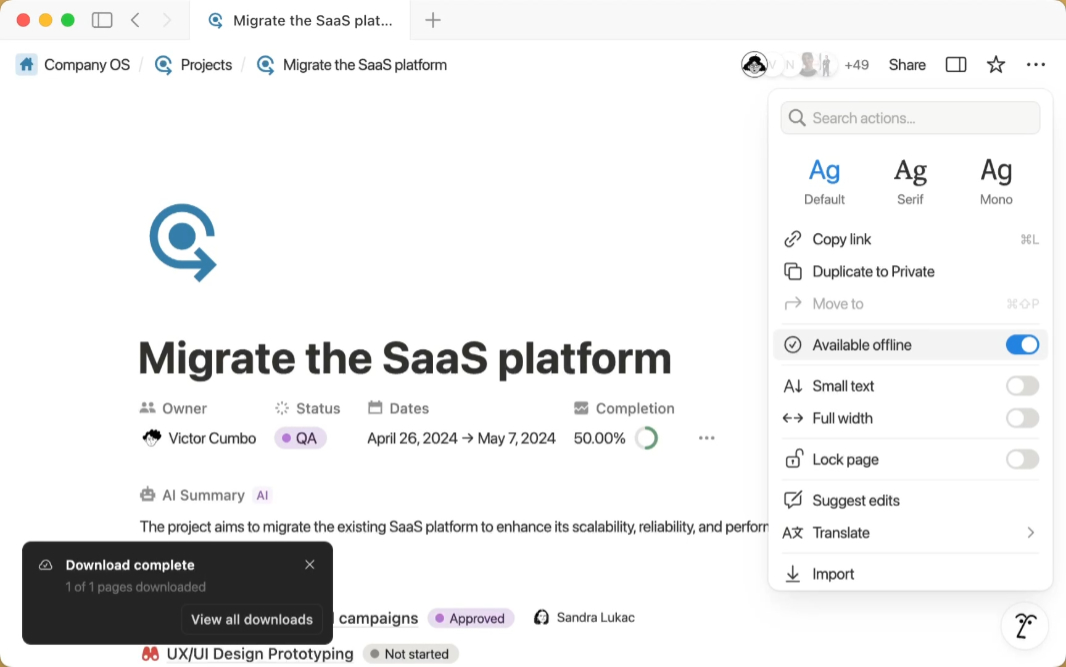Switch the font to Serif
Viewport: 1066px width, 667px height.
tap(910, 178)
